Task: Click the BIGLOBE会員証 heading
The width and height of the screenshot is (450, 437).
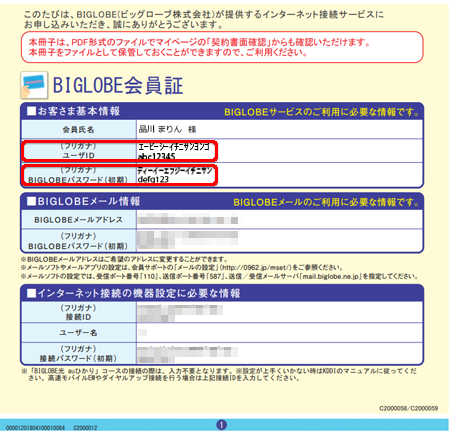Action: pyautogui.click(x=118, y=85)
